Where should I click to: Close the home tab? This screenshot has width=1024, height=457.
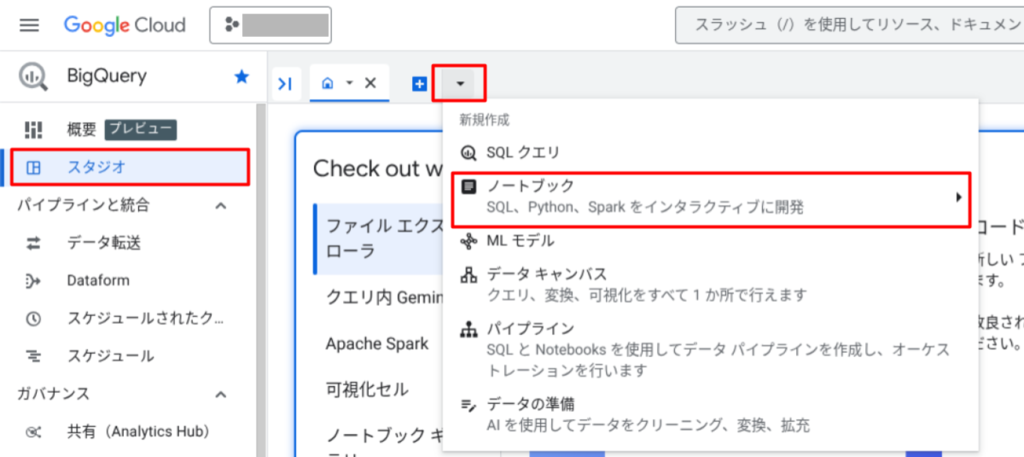tap(370, 83)
